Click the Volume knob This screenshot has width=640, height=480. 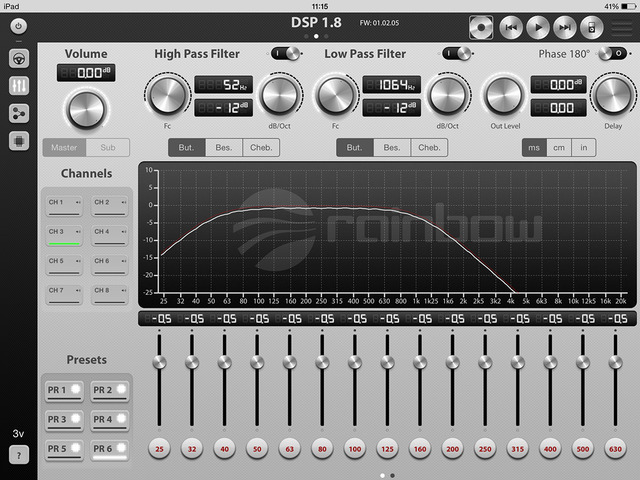[86, 109]
